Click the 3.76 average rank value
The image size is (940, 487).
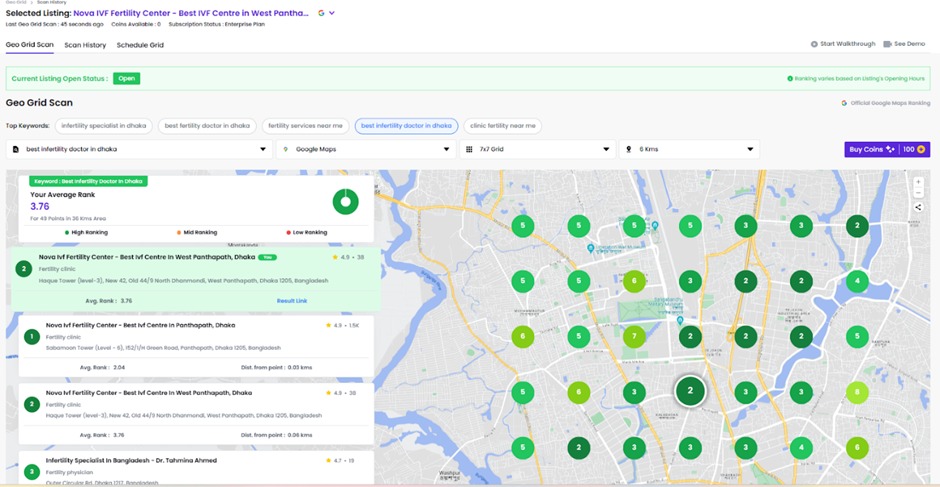click(x=40, y=206)
